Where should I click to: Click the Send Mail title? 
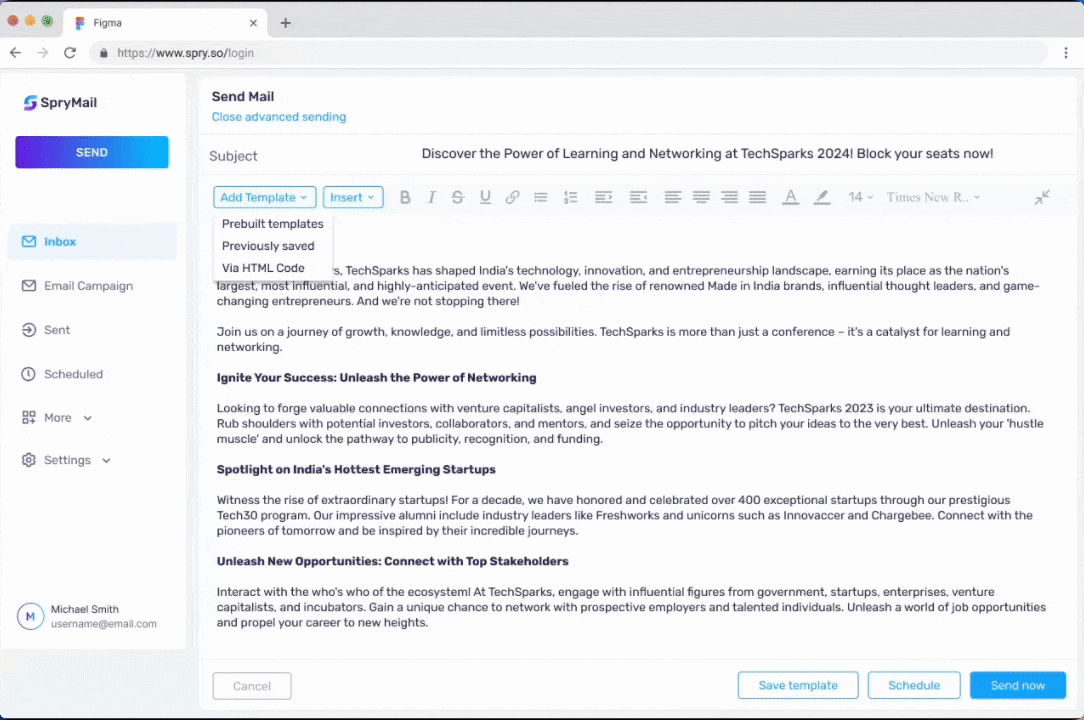243,97
